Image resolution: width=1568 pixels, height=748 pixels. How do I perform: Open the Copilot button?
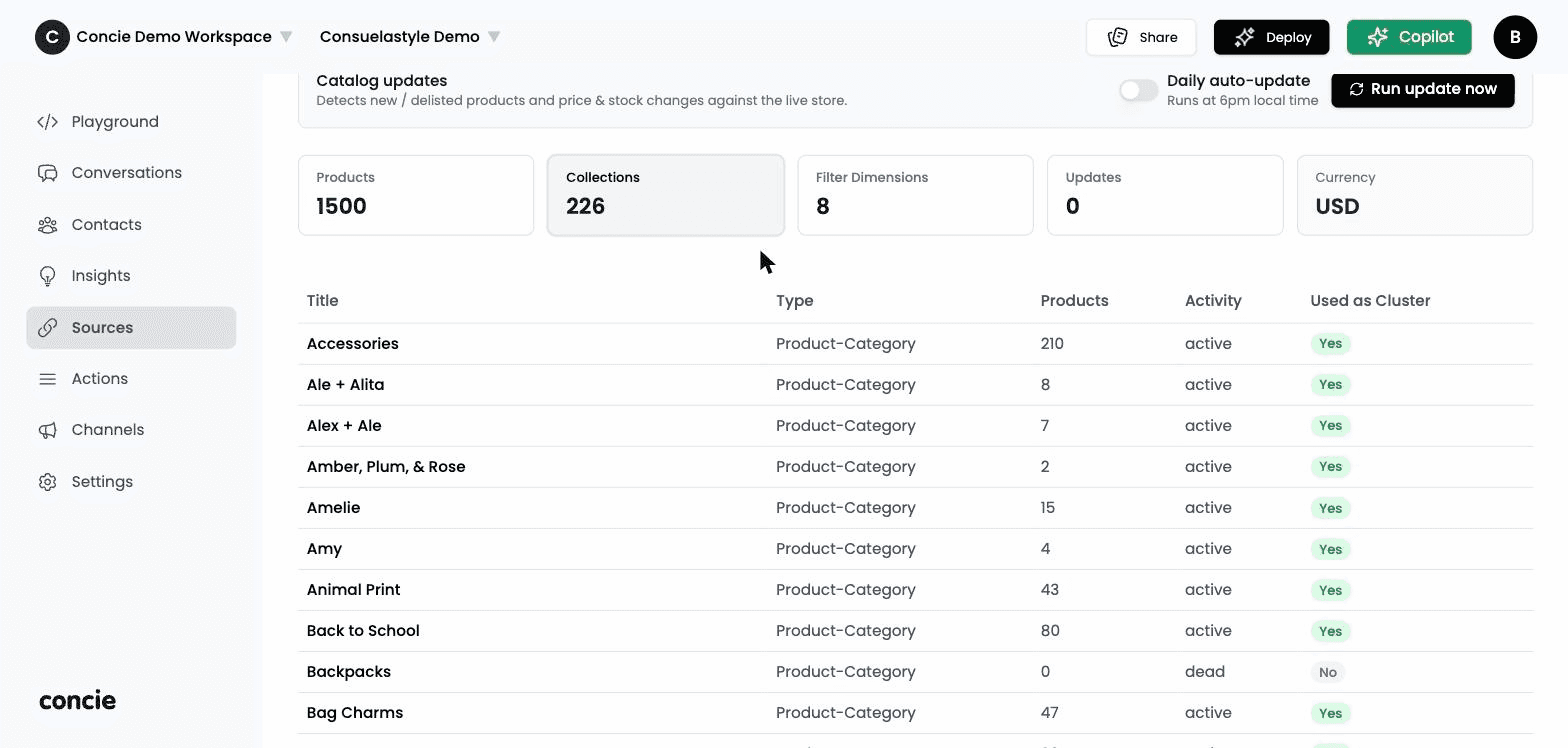tap(1409, 37)
